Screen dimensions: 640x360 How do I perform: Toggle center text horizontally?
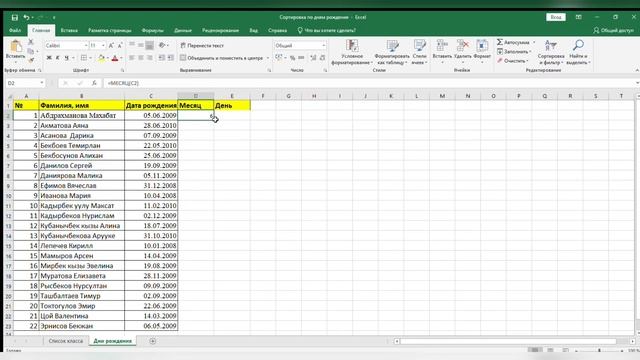pos(141,58)
